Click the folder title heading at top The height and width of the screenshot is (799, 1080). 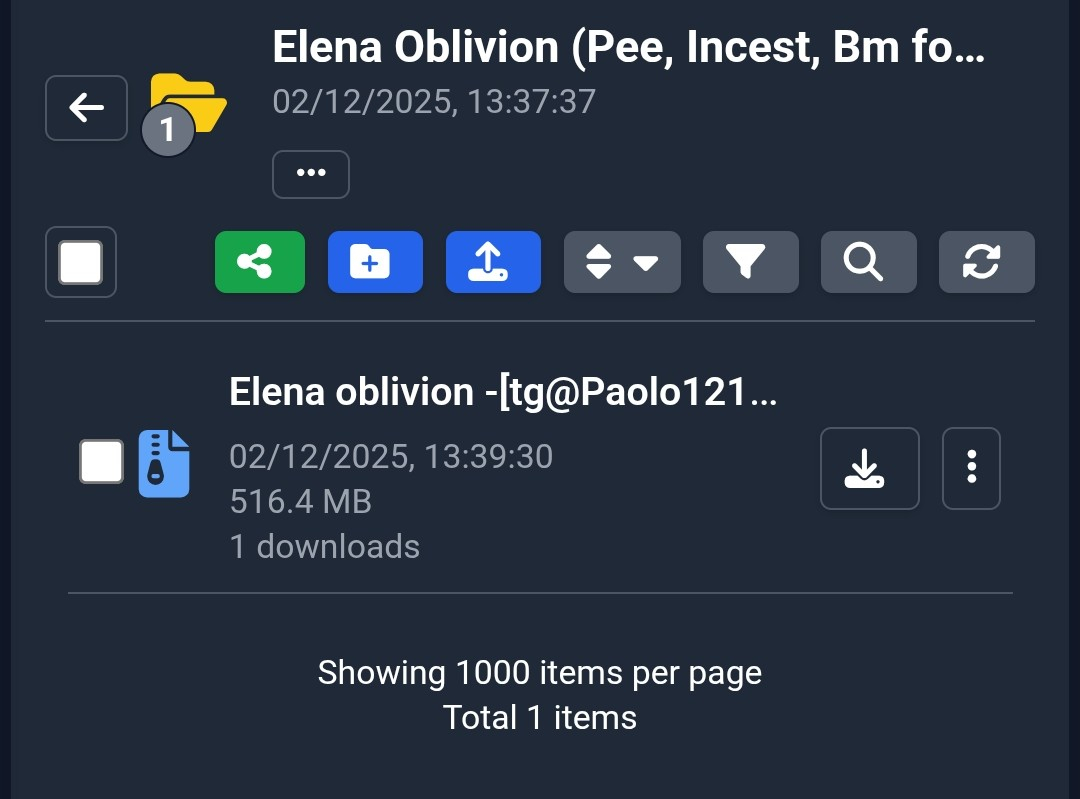coord(629,47)
